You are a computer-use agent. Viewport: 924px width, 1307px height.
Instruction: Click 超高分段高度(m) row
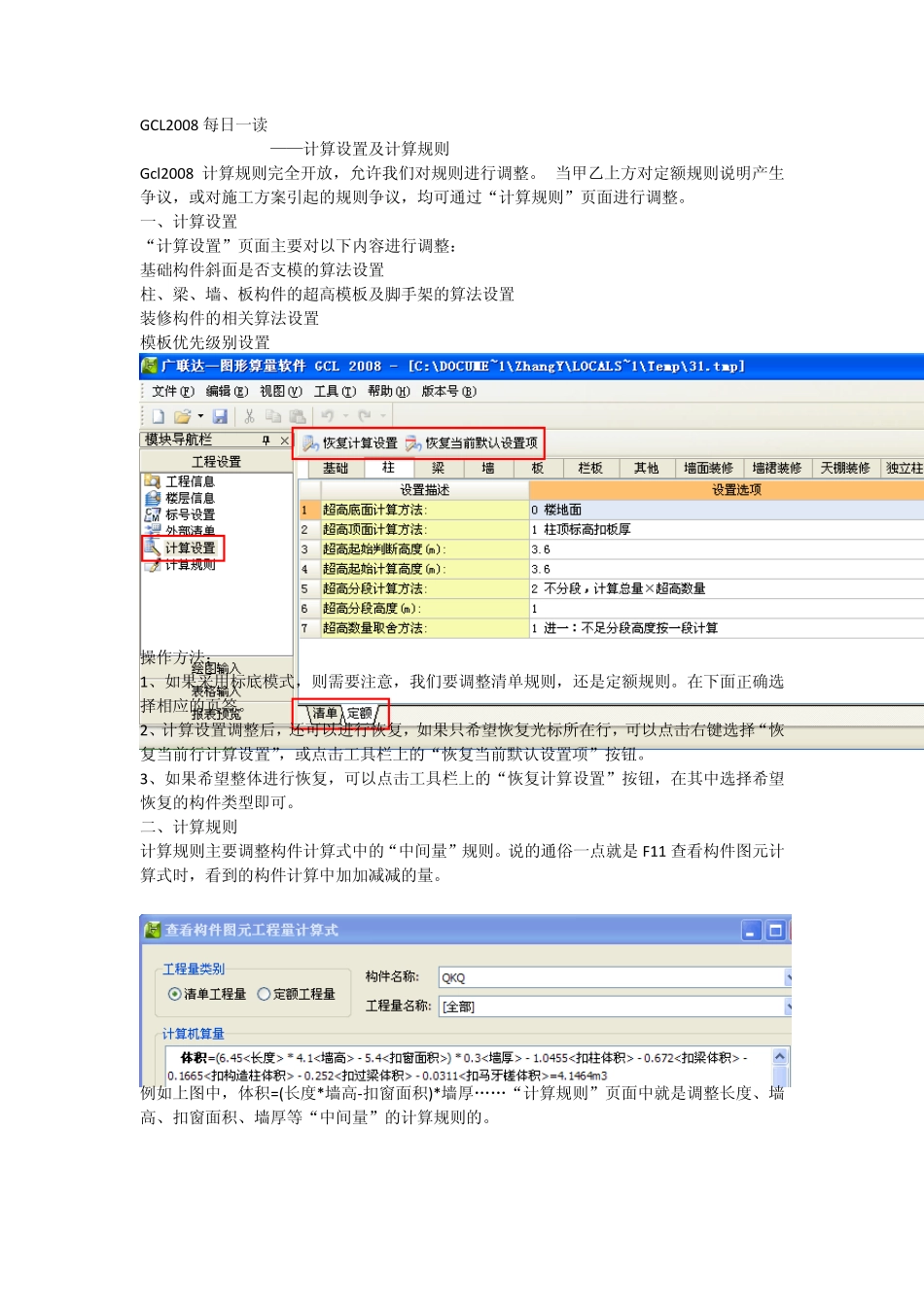(x=424, y=609)
